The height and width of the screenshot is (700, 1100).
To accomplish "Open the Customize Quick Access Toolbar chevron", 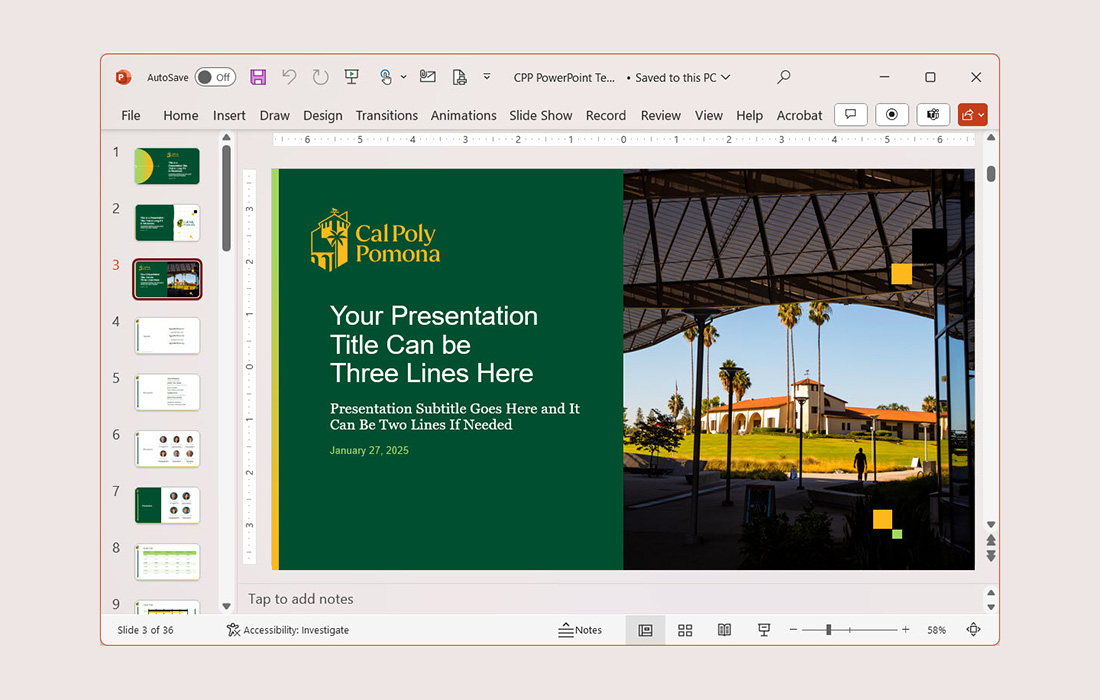I will 487,76.
